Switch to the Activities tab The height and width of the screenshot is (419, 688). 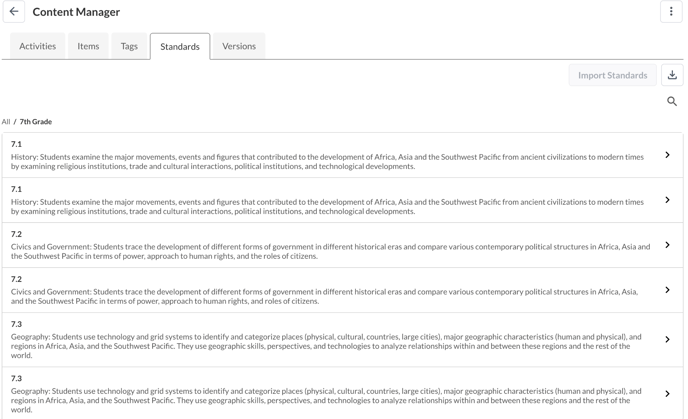pos(38,46)
